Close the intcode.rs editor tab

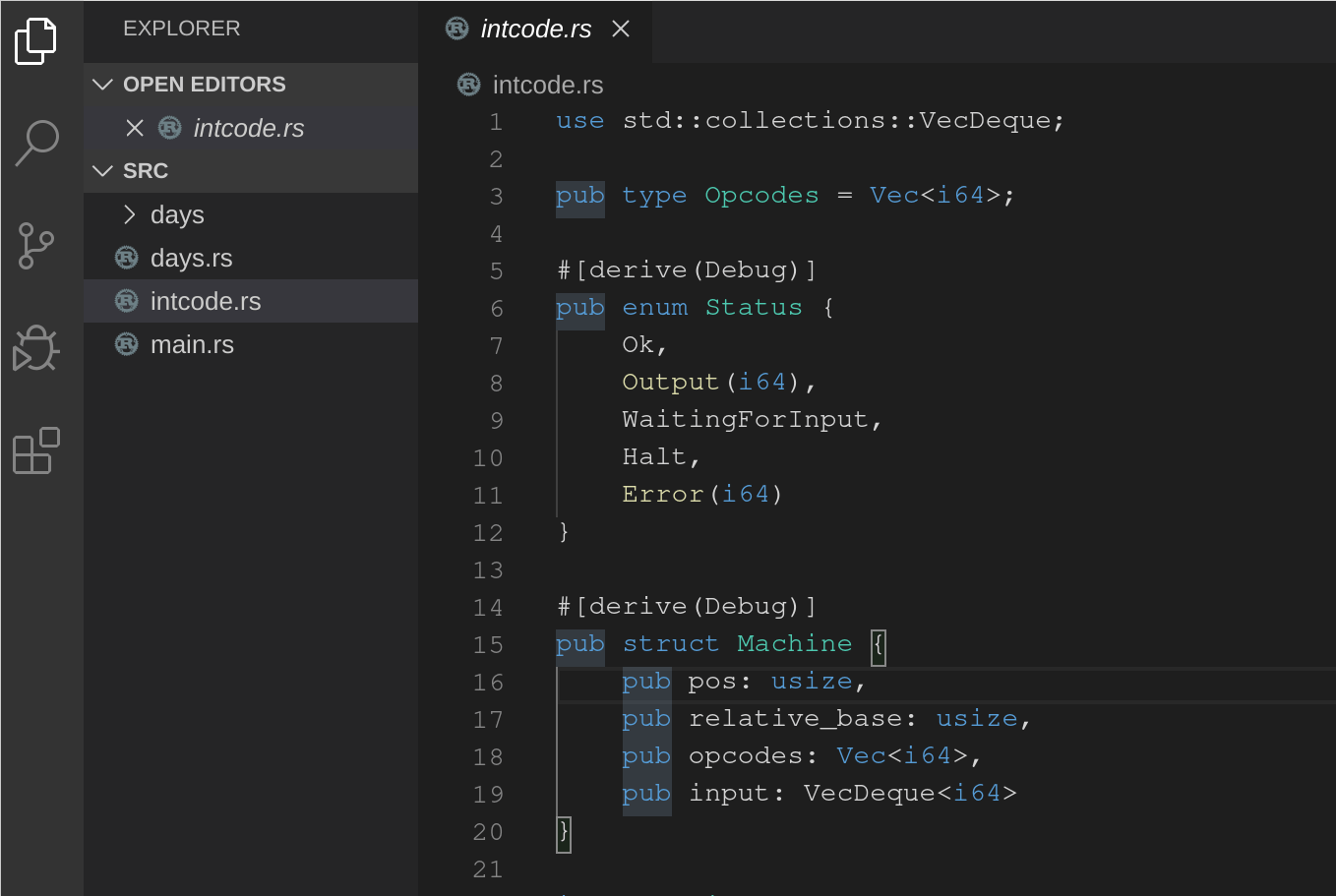[620, 29]
